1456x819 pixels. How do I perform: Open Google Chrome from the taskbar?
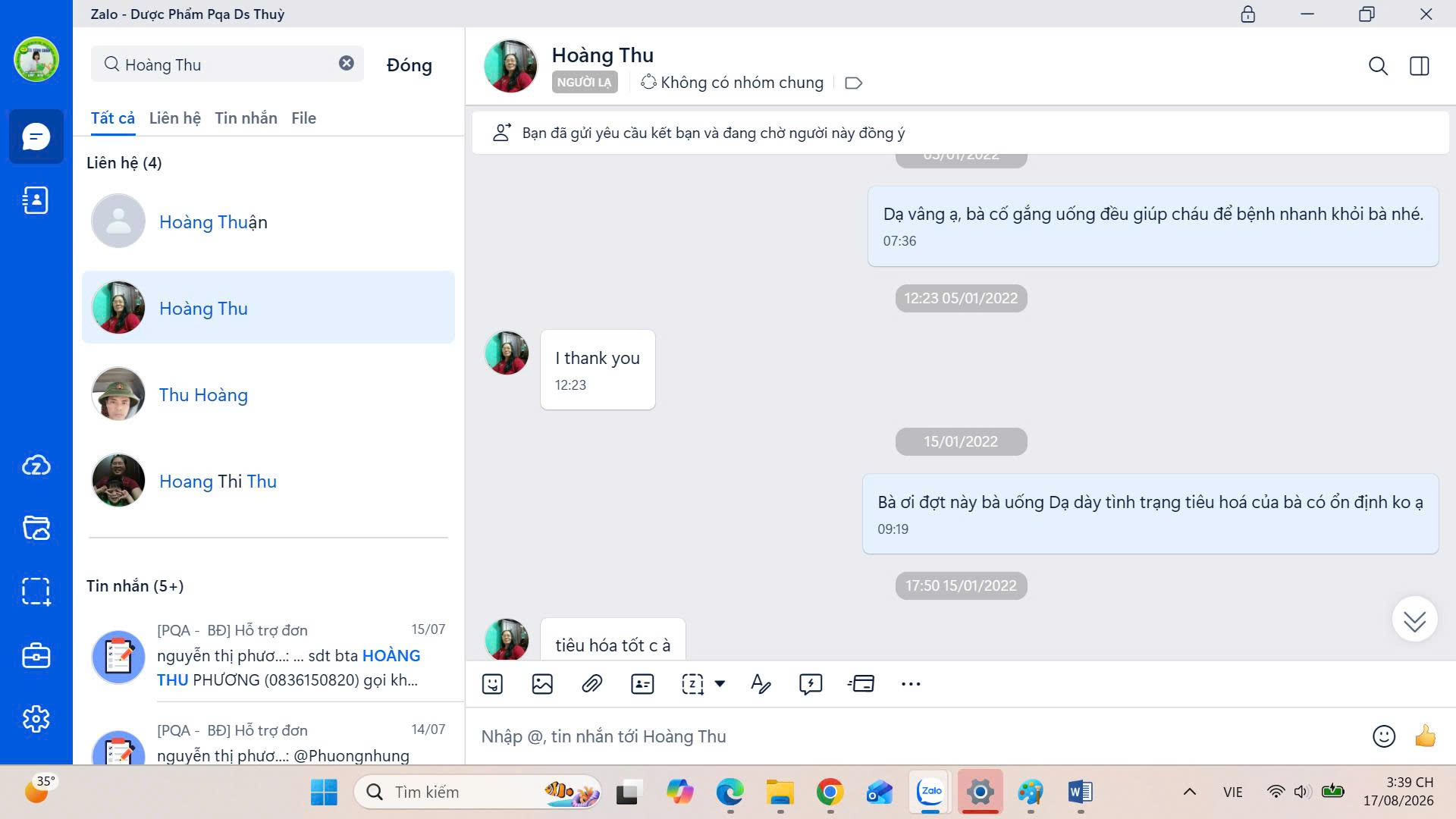click(830, 792)
